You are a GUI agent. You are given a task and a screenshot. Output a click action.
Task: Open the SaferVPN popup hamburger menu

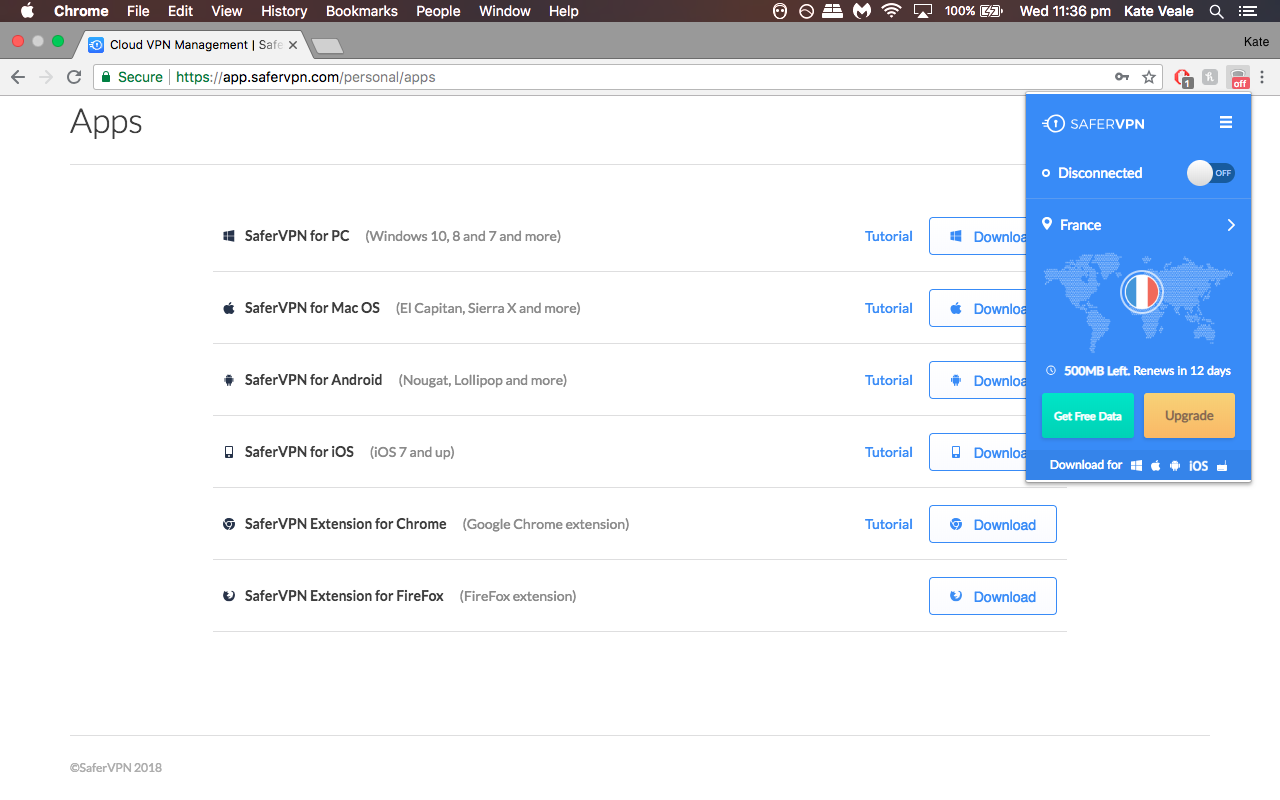tap(1226, 123)
